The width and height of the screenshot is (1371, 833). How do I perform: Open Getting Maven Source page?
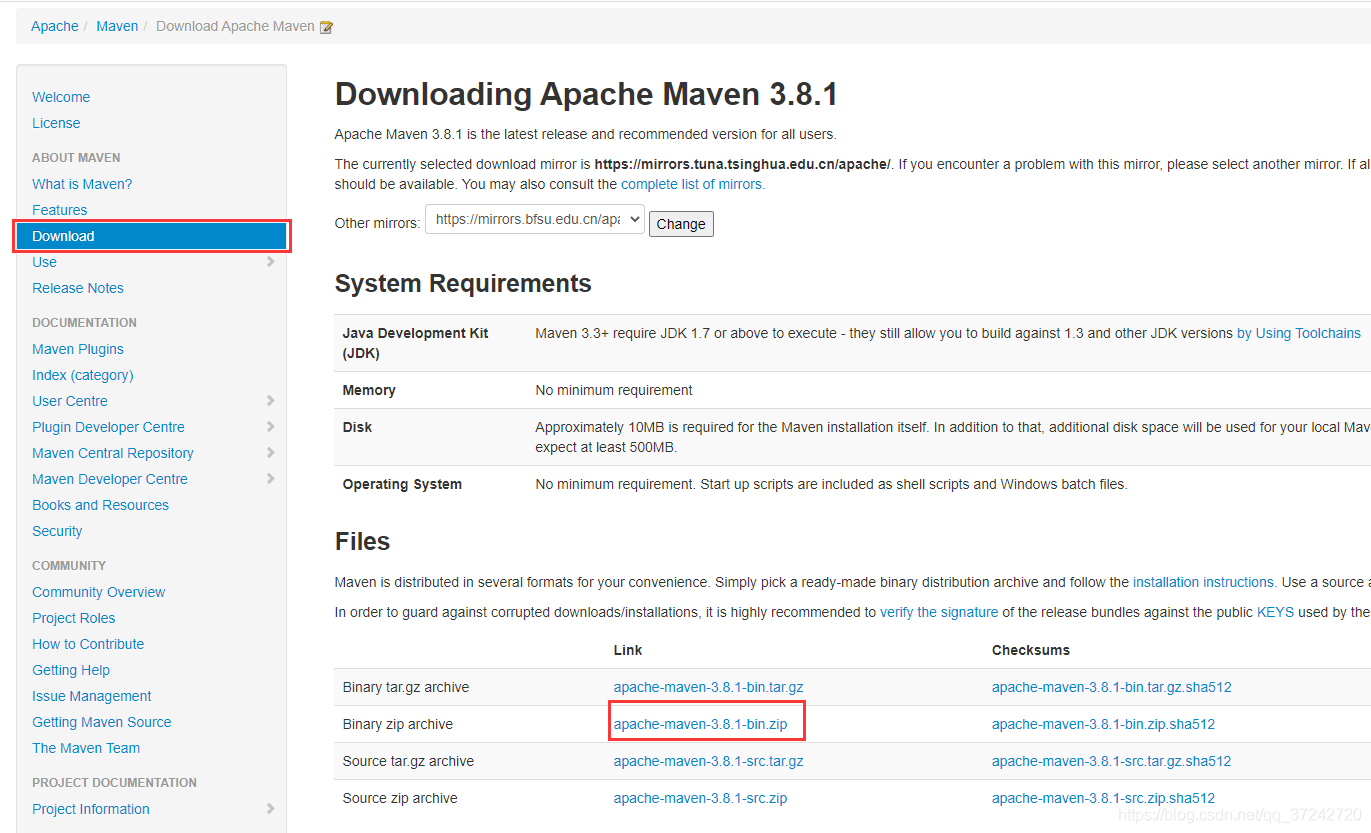(x=102, y=722)
